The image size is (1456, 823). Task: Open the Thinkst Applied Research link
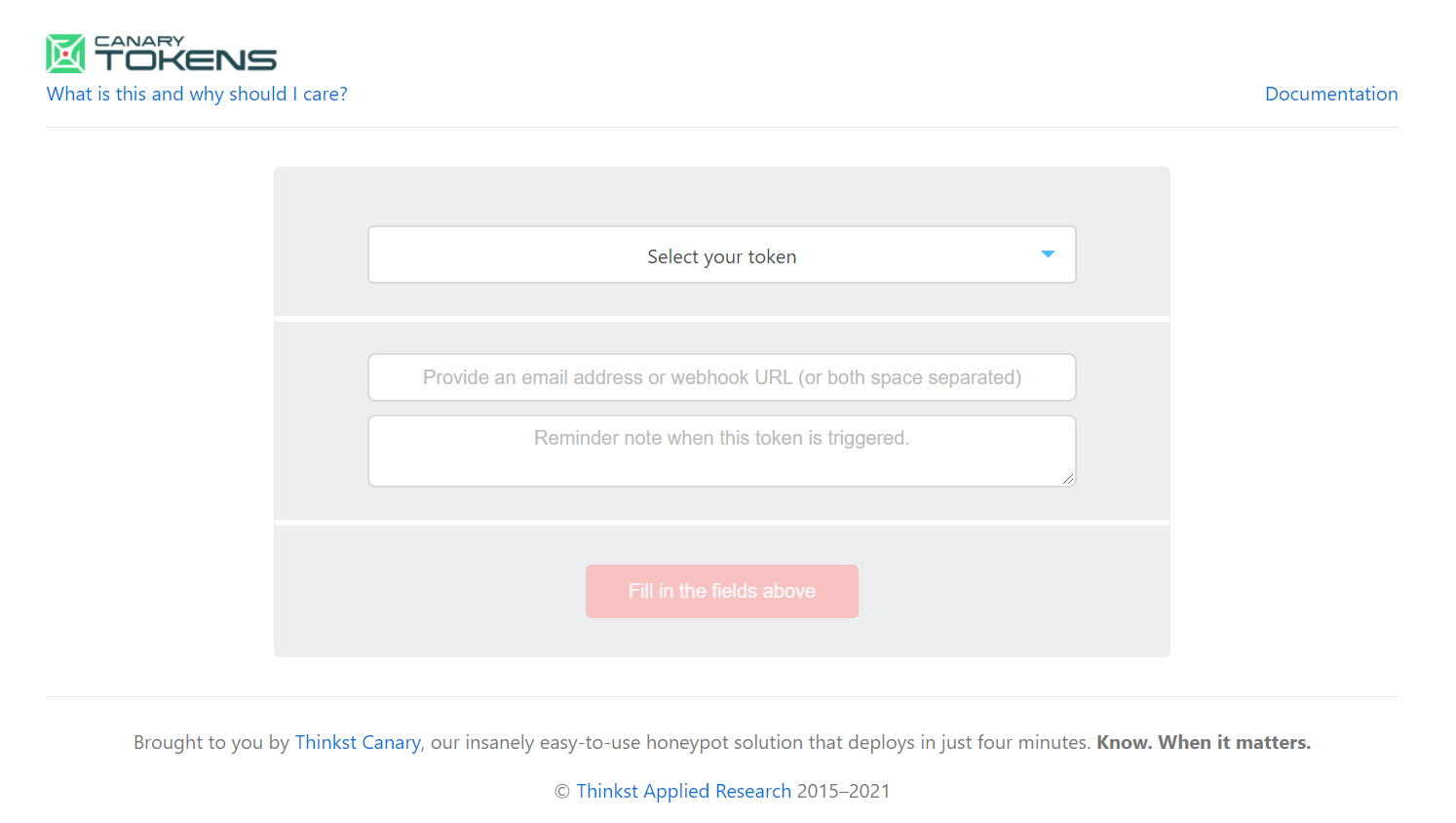pos(683,791)
